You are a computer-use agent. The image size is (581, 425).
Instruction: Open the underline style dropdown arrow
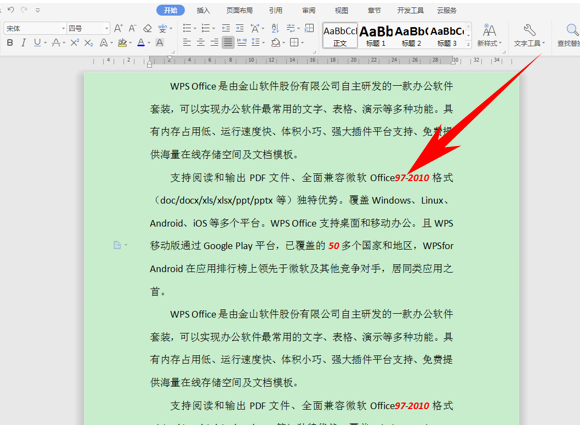45,43
